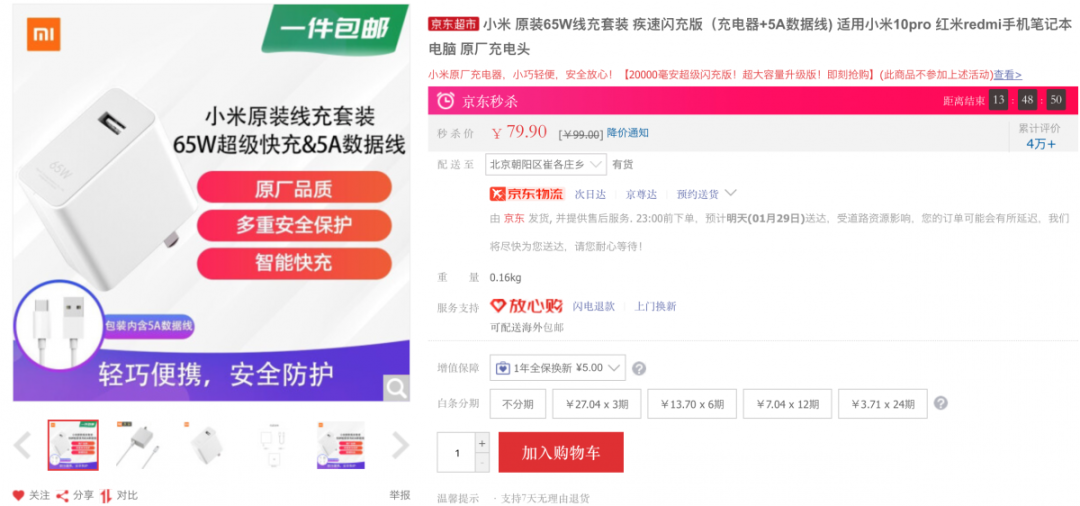Click the 放心购 service logo
The width and height of the screenshot is (1080, 506).
[x=526, y=306]
